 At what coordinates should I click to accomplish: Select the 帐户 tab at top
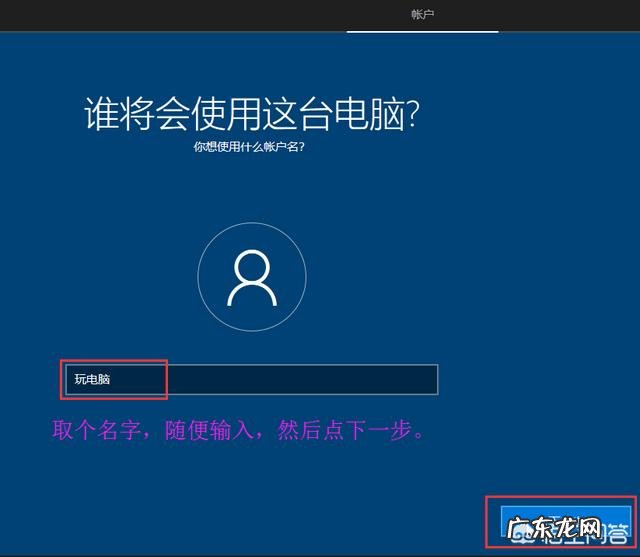[x=422, y=15]
